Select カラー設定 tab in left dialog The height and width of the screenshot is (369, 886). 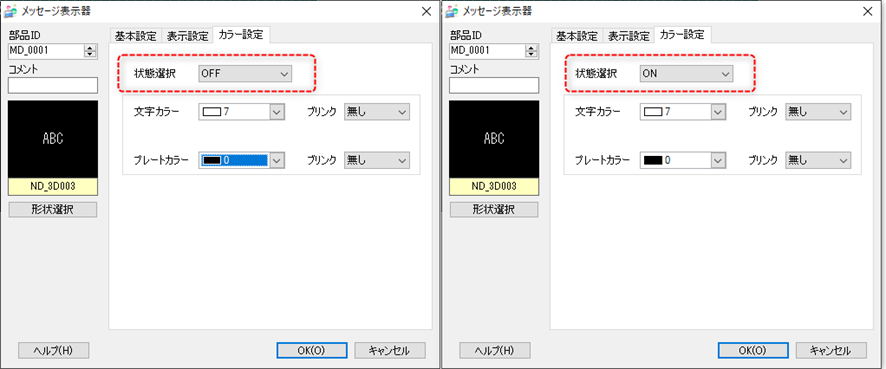tap(241, 34)
